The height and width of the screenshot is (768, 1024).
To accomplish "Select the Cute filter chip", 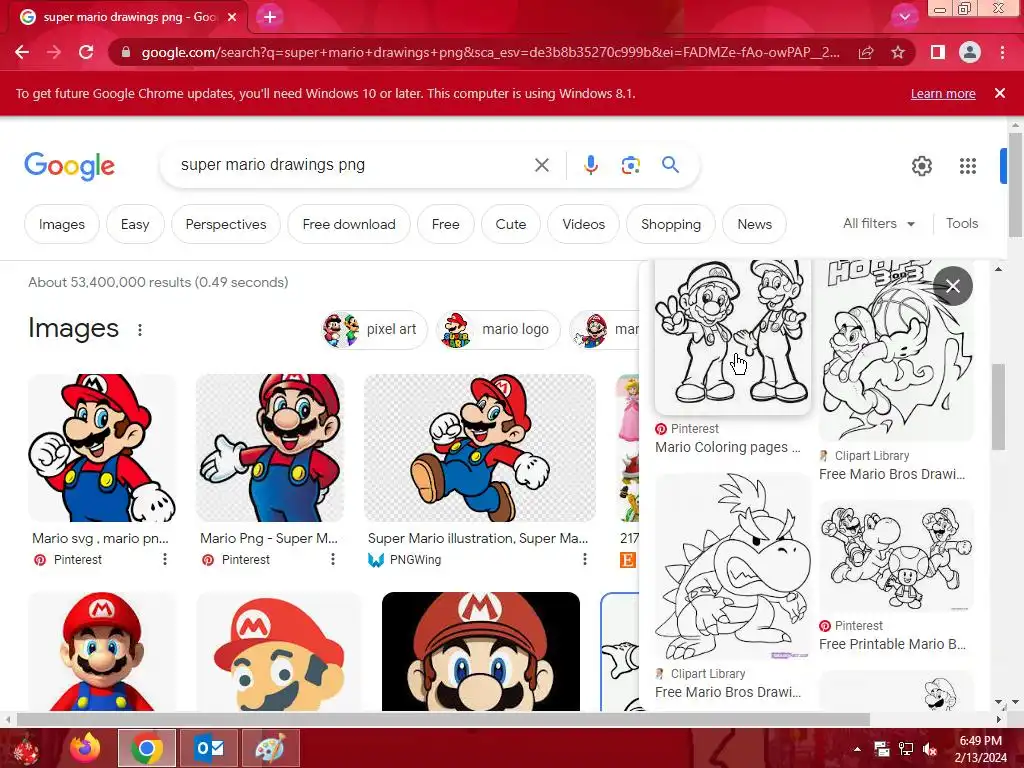I will click(x=511, y=224).
